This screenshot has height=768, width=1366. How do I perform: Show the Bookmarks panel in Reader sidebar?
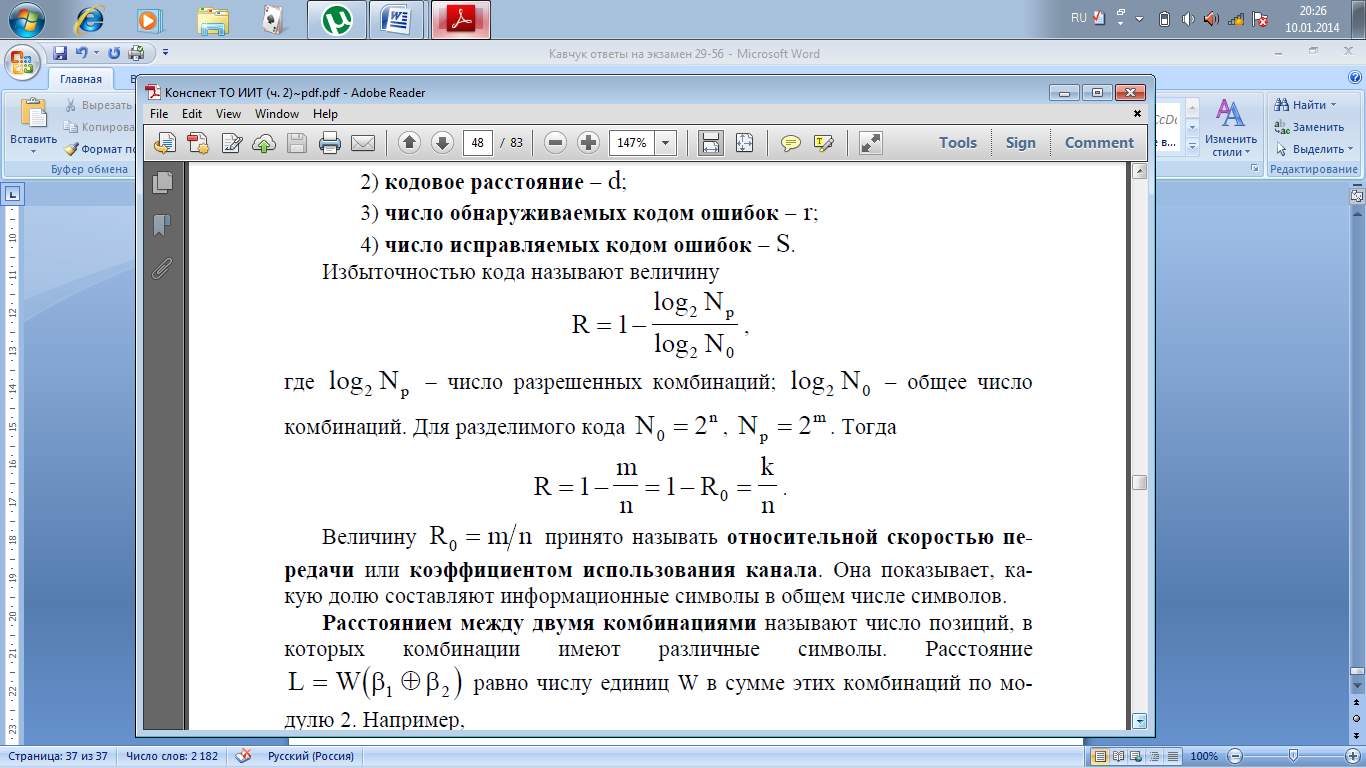coord(162,225)
